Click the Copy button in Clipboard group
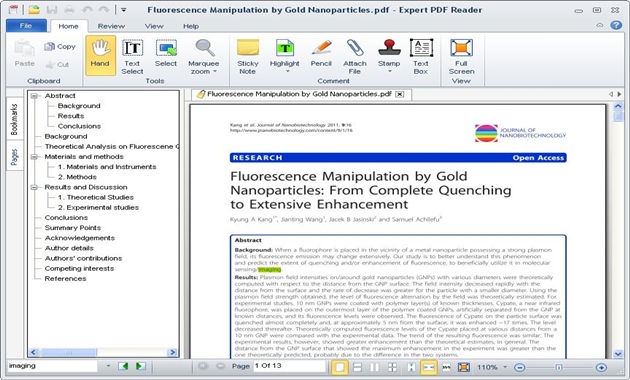Viewport: 630px width, 380px height. (60, 47)
